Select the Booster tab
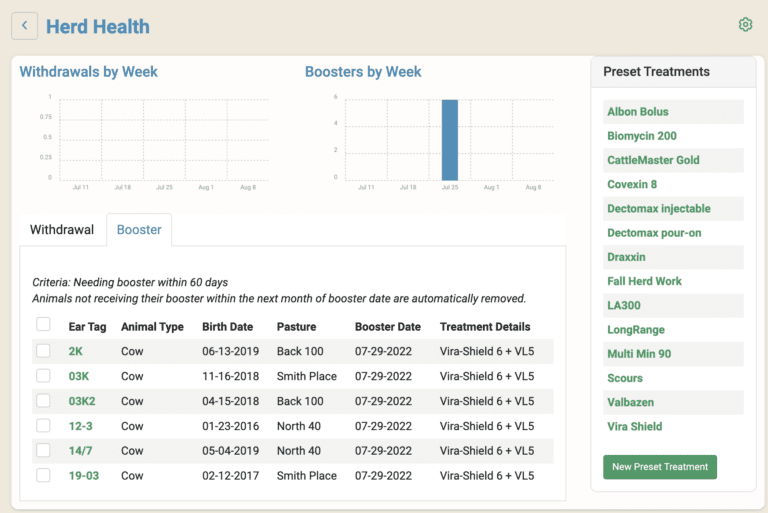The height and width of the screenshot is (513, 768). (x=139, y=230)
